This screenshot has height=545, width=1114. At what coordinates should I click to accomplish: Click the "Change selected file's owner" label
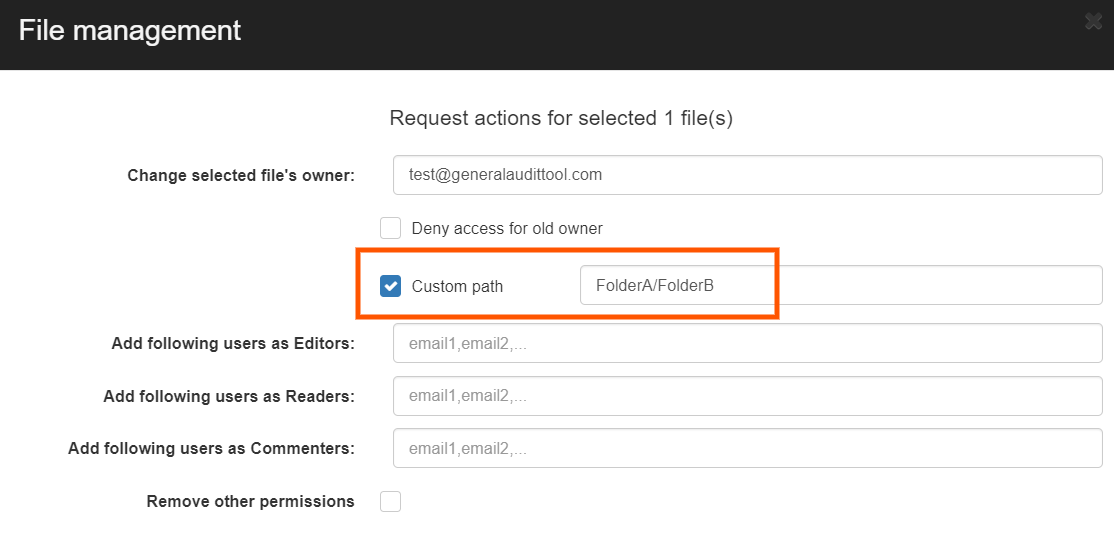coord(241,175)
